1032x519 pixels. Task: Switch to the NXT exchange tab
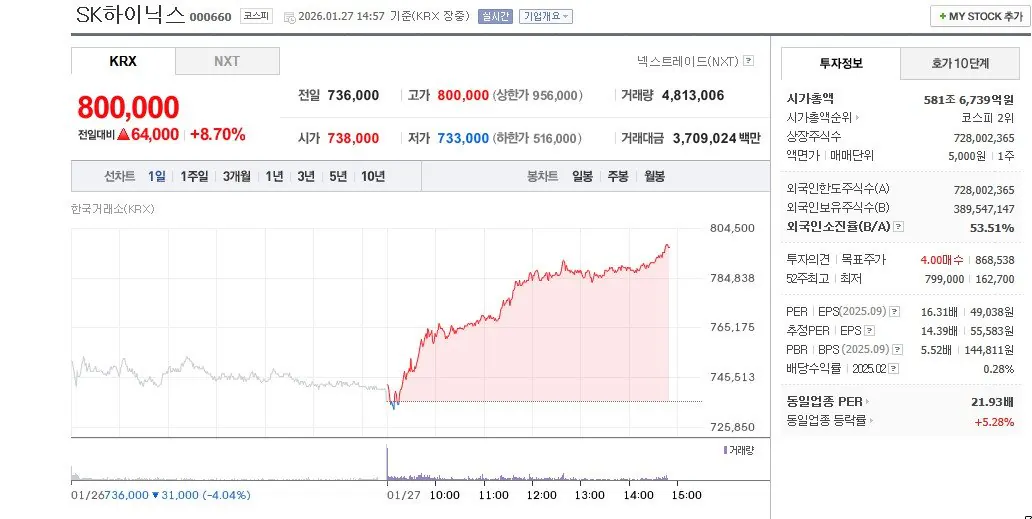[x=227, y=61]
